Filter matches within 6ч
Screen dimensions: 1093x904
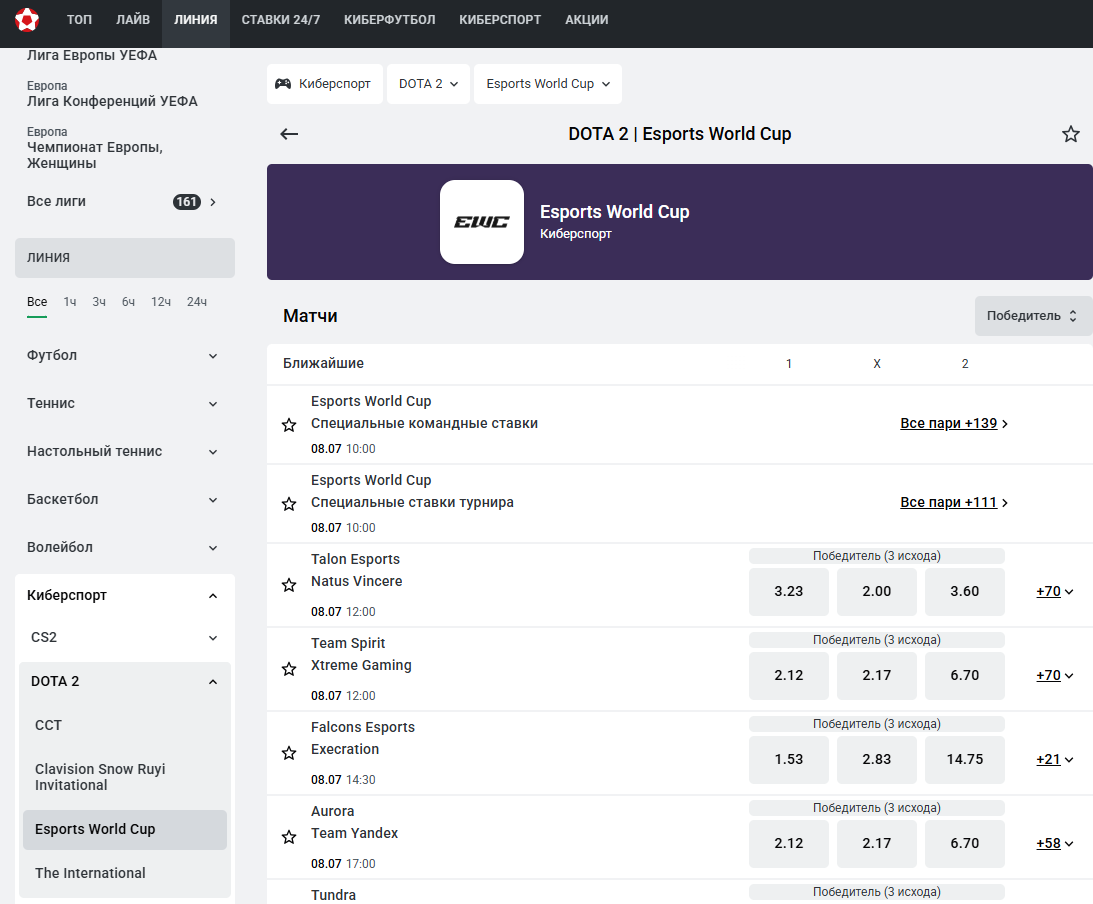(128, 302)
